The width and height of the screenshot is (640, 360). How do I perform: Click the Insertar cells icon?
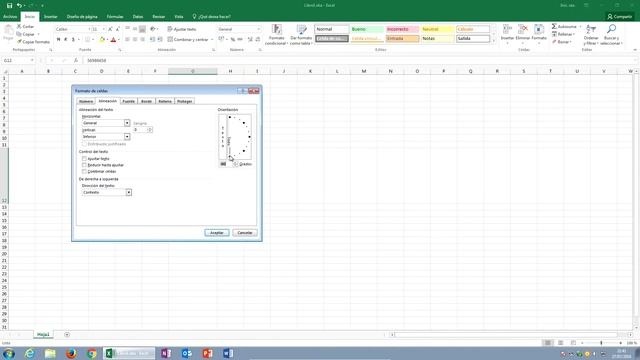pyautogui.click(x=507, y=29)
